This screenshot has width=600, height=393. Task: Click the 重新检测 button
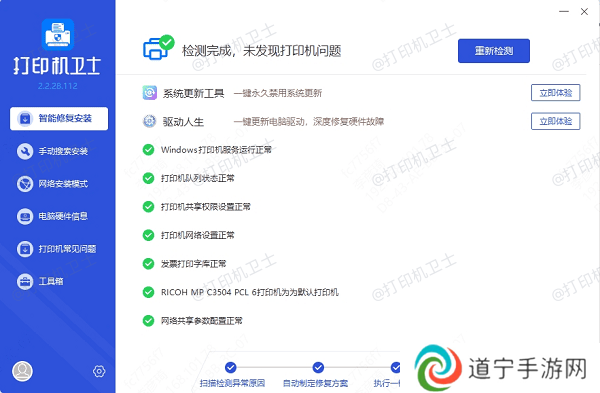pos(494,51)
